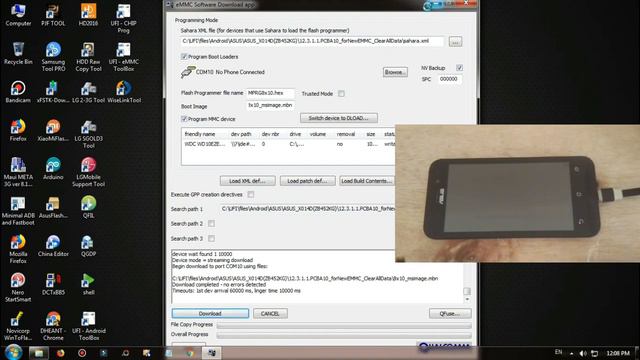Toggle the NV Backup checkbox
Screen dimensions: 640x360
pos(460,67)
